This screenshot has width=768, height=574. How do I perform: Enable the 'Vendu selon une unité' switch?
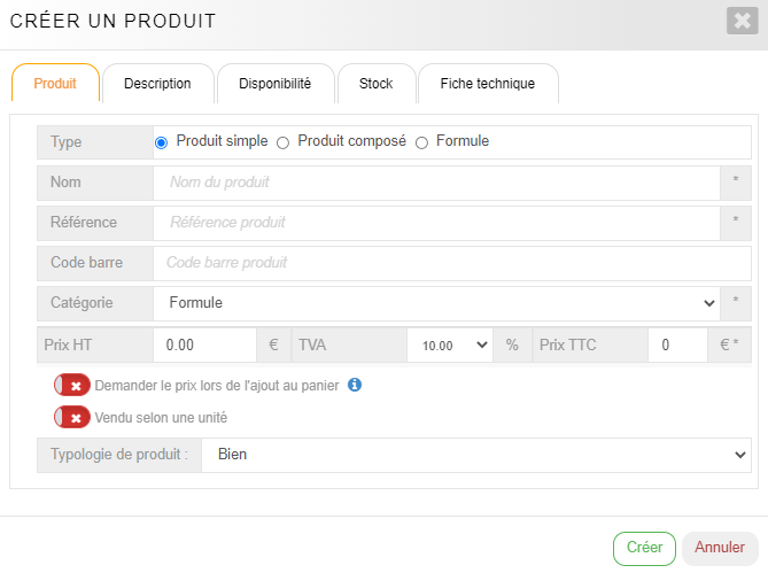click(72, 417)
